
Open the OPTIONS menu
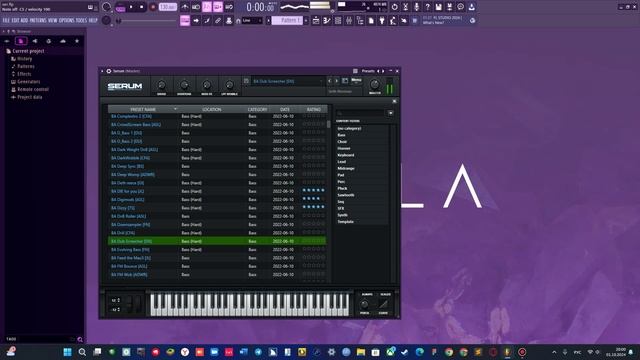pos(67,20)
